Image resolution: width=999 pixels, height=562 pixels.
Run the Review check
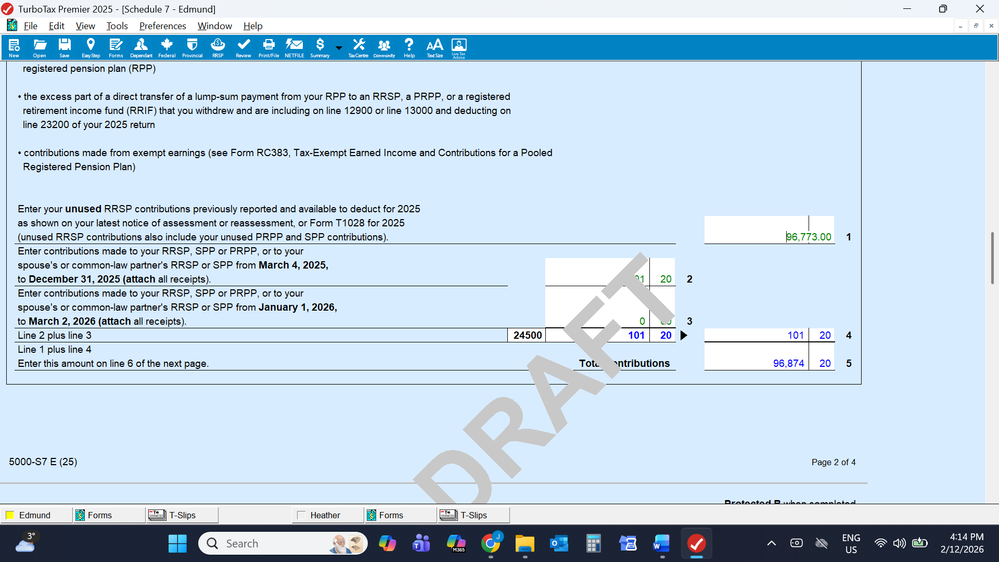tap(243, 48)
